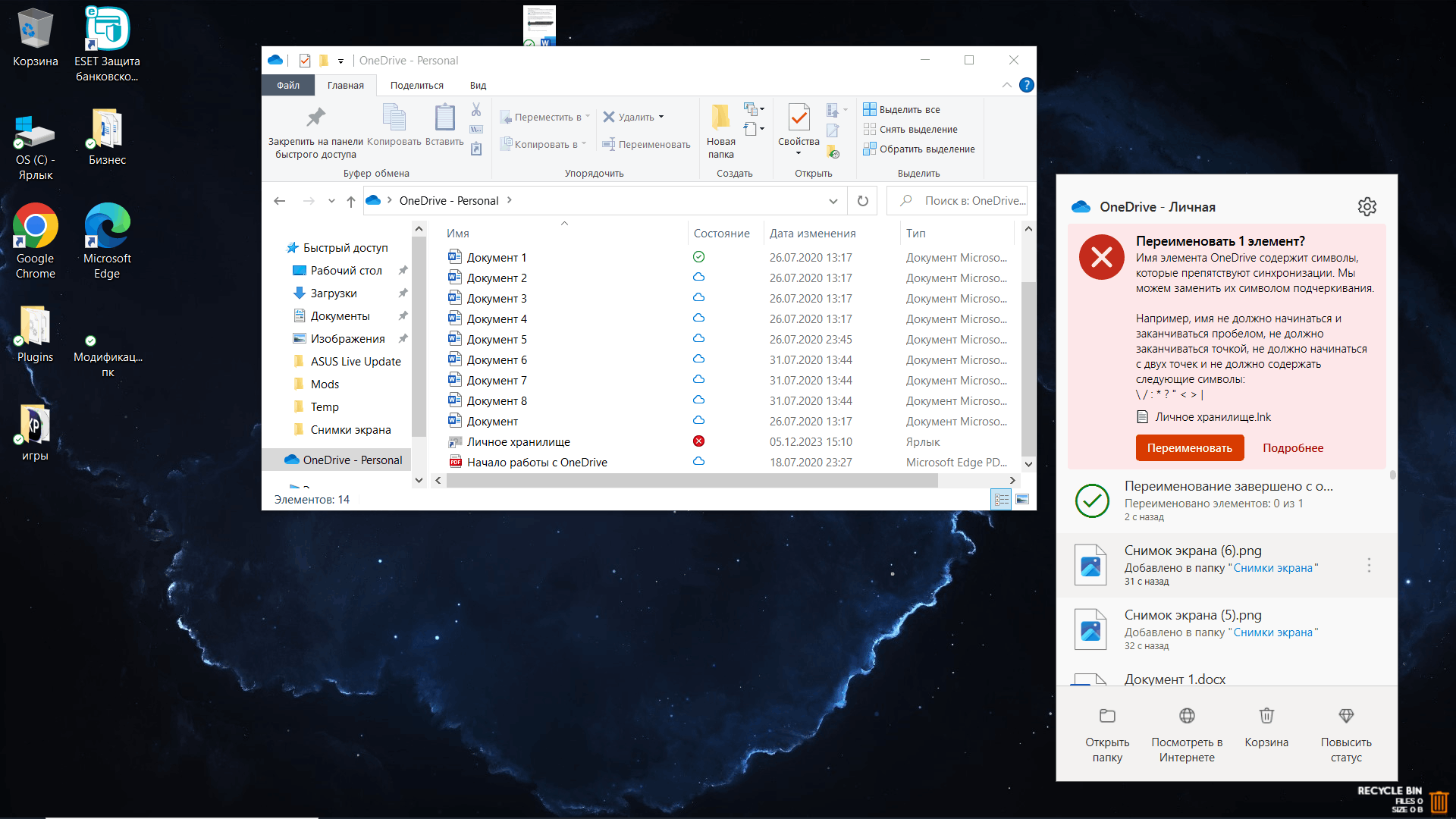This screenshot has width=1456, height=819.
Task: Switch to large icons view mode
Action: click(1022, 499)
